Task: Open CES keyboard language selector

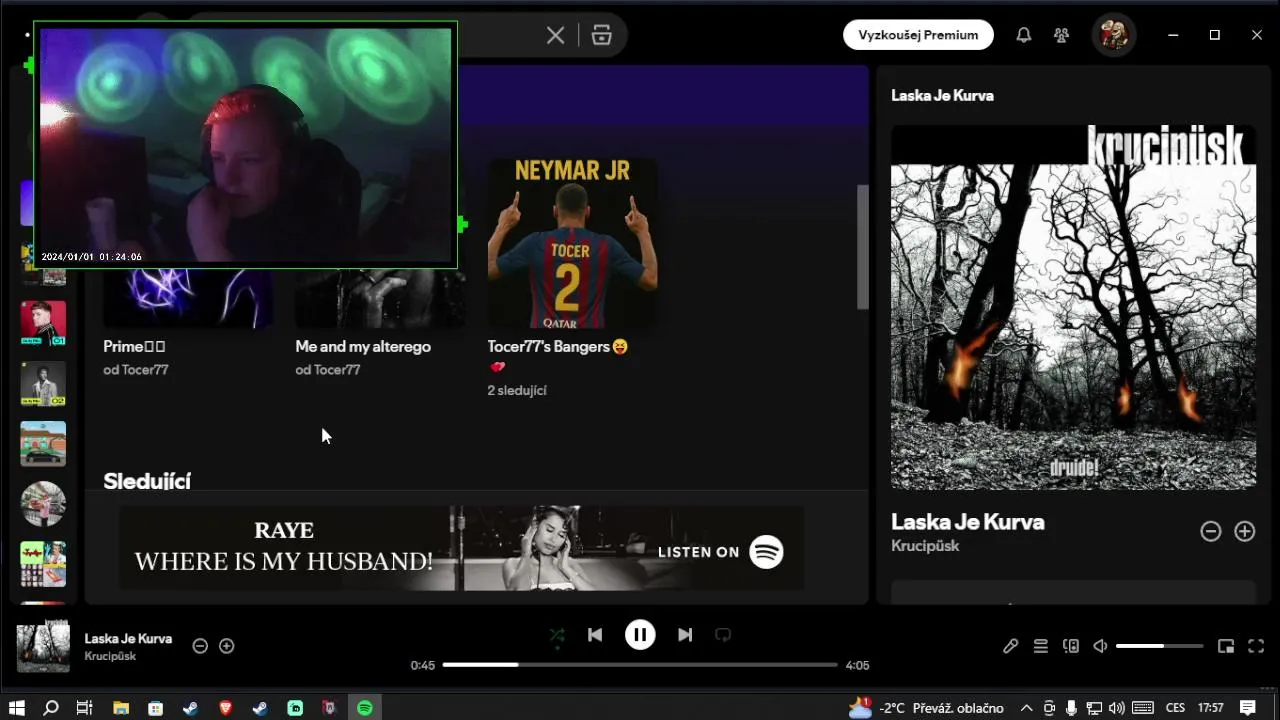Action: coord(1175,708)
